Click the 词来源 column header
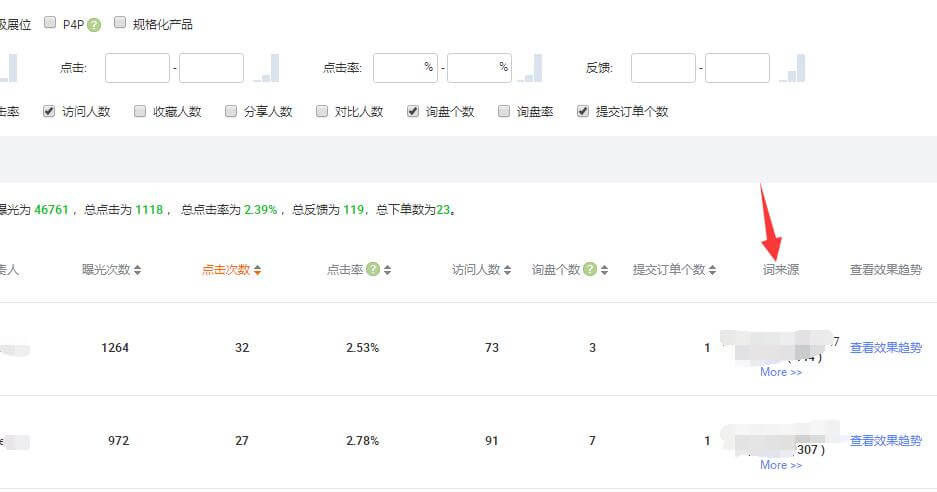The height and width of the screenshot is (492, 937). [x=780, y=270]
